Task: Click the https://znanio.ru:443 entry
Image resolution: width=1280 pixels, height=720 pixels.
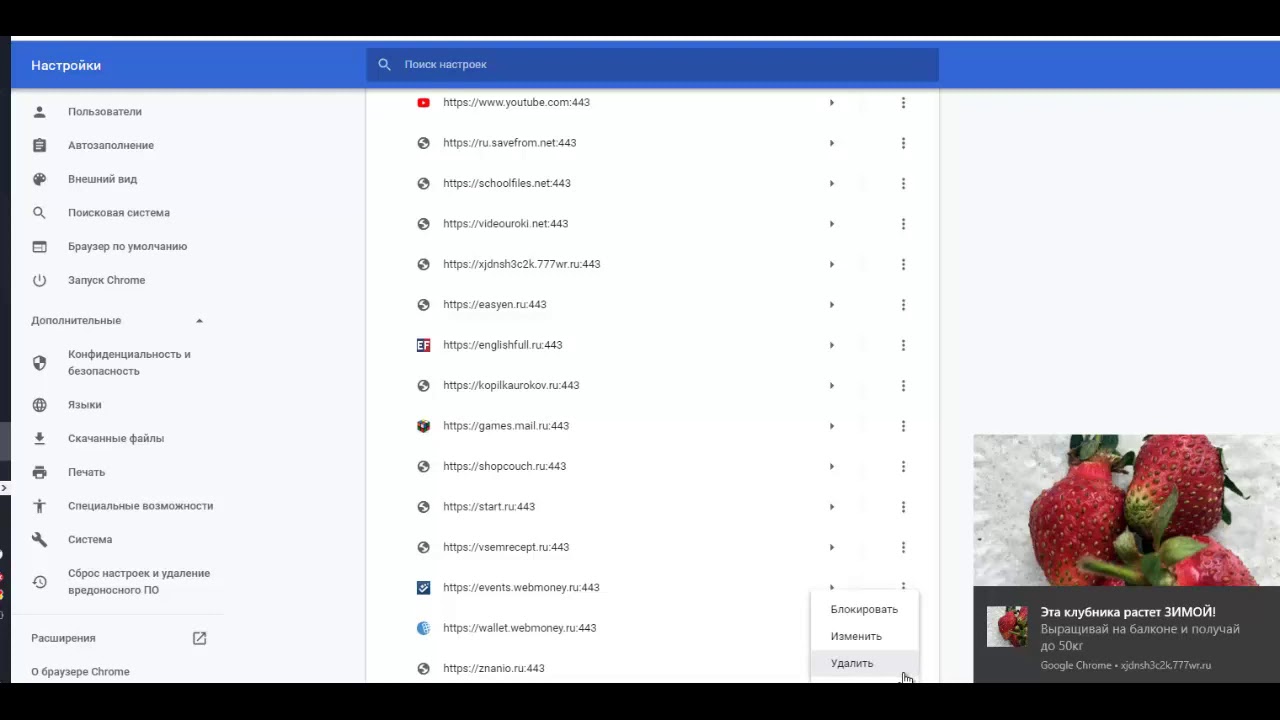Action: click(x=493, y=669)
